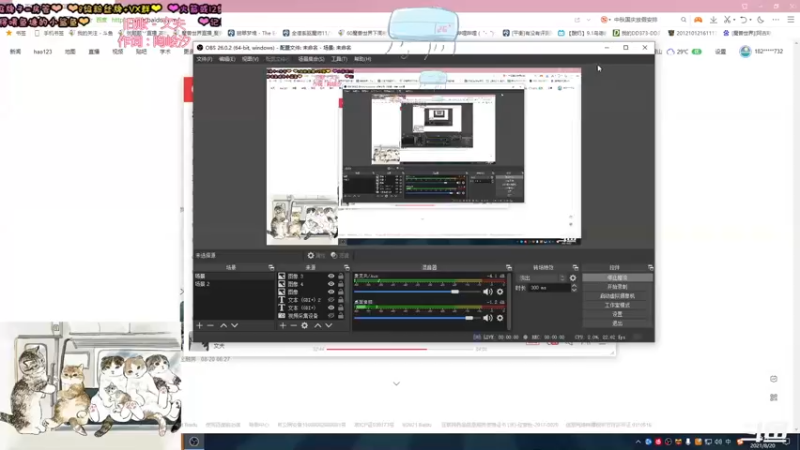Undock the Audio Mixer panel
Viewport: 800px width, 450px height.
(x=508, y=267)
